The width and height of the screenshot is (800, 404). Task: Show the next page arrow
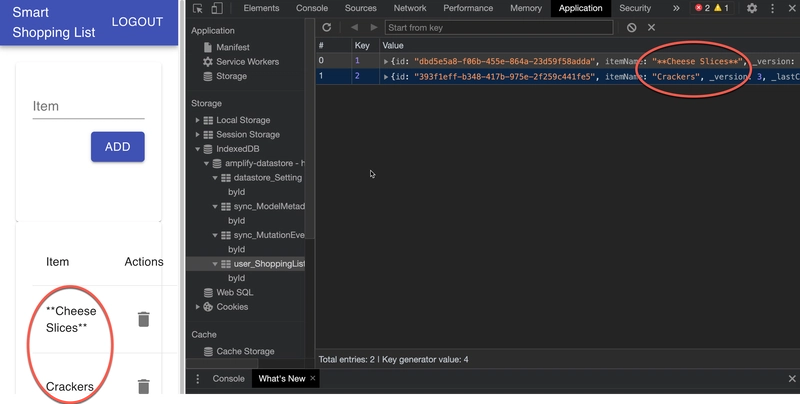click(x=373, y=28)
